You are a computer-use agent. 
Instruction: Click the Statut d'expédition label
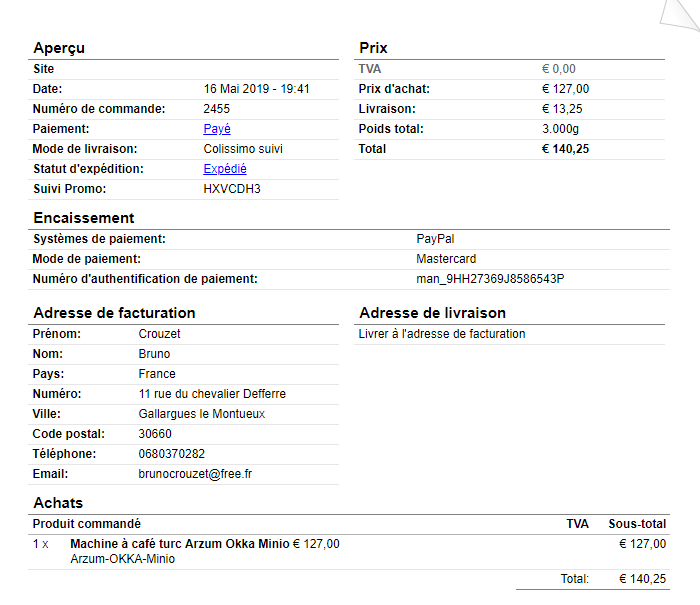[88, 169]
